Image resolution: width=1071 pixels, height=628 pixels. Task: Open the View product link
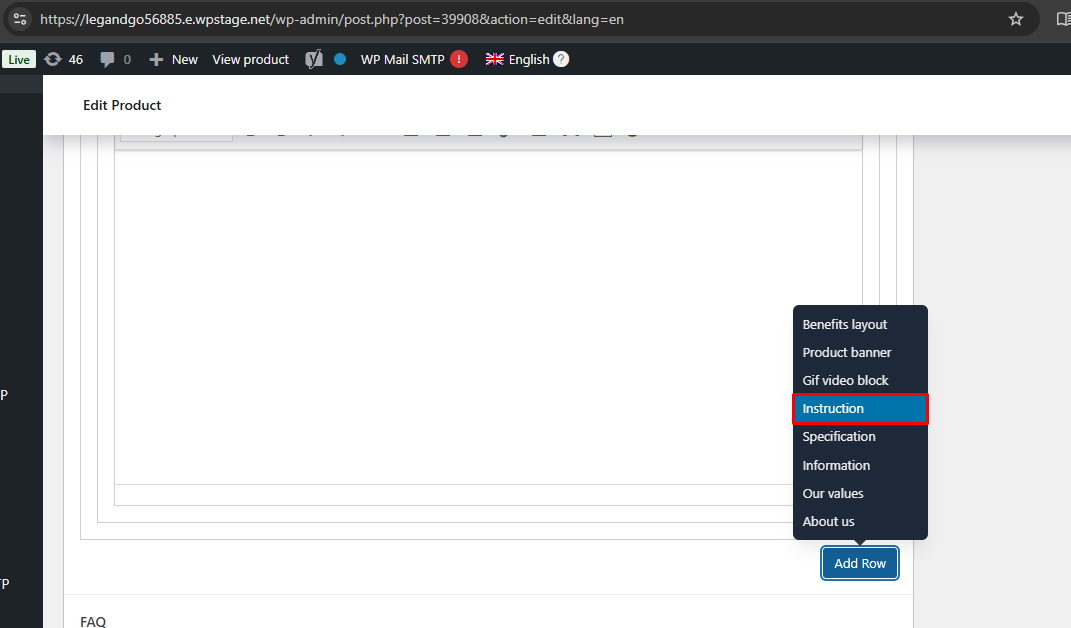click(250, 59)
